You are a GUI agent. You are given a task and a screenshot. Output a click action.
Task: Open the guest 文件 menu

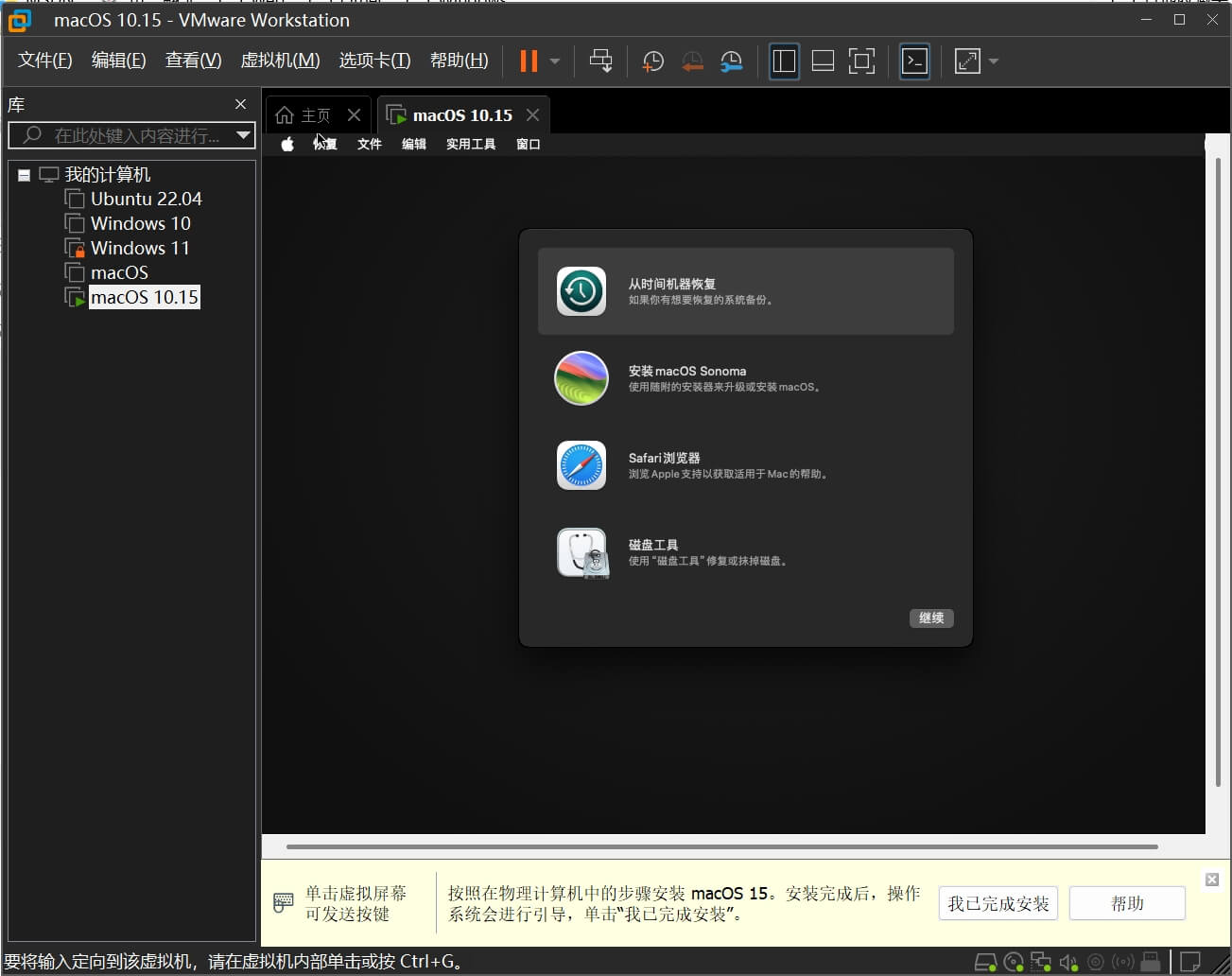pyautogui.click(x=370, y=144)
